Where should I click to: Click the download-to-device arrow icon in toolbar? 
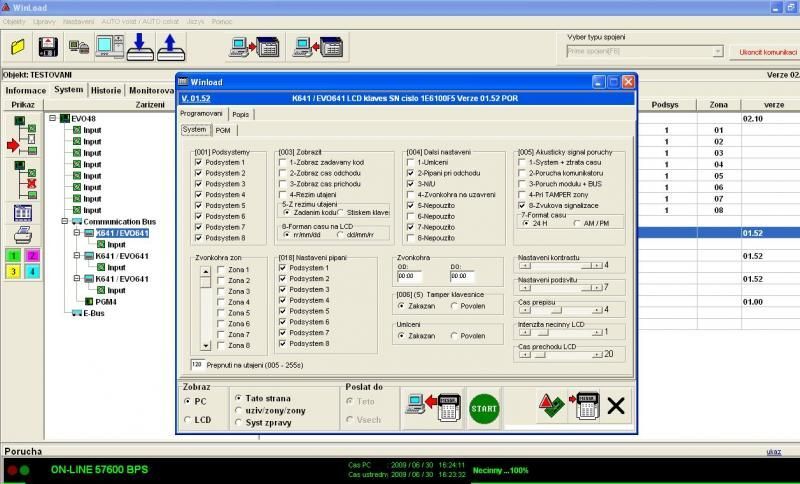(x=142, y=46)
